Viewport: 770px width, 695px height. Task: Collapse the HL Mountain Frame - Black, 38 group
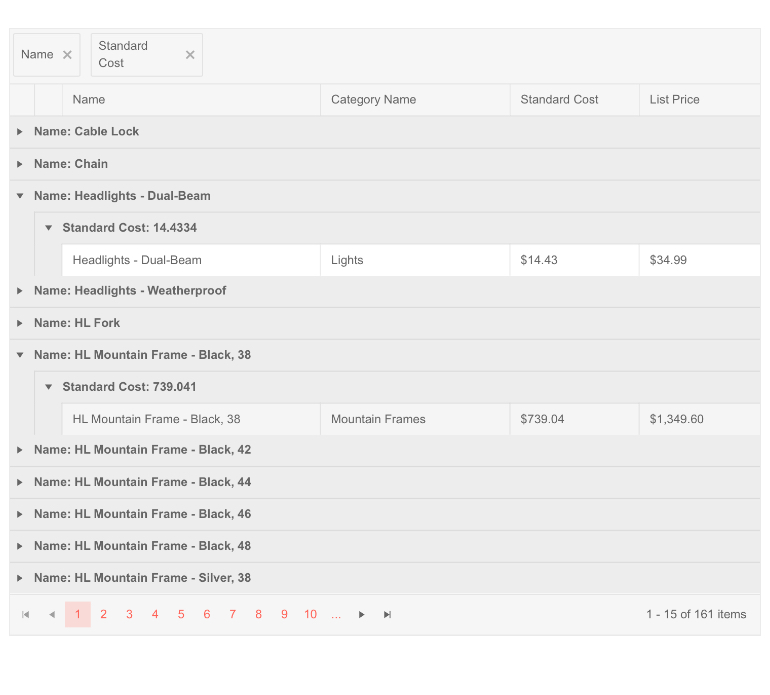[x=20, y=355]
